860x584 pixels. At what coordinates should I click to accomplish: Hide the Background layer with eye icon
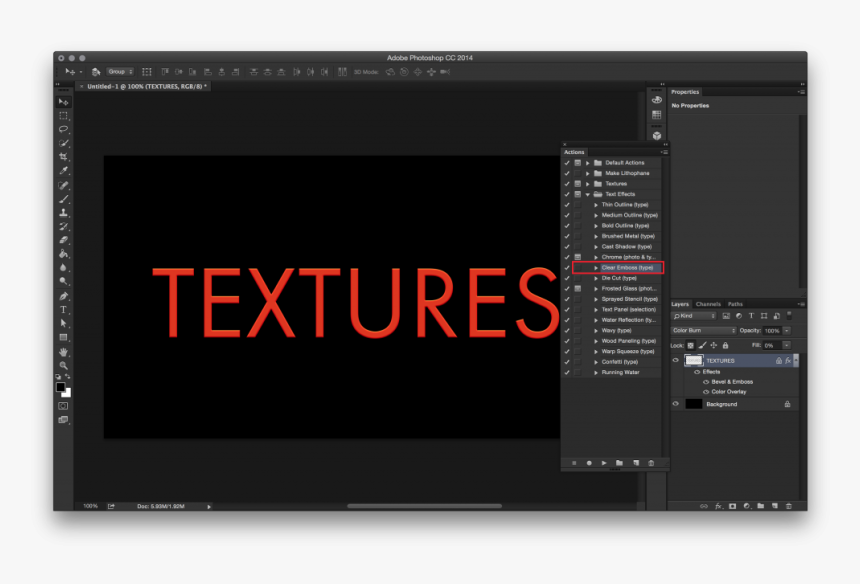tap(676, 404)
